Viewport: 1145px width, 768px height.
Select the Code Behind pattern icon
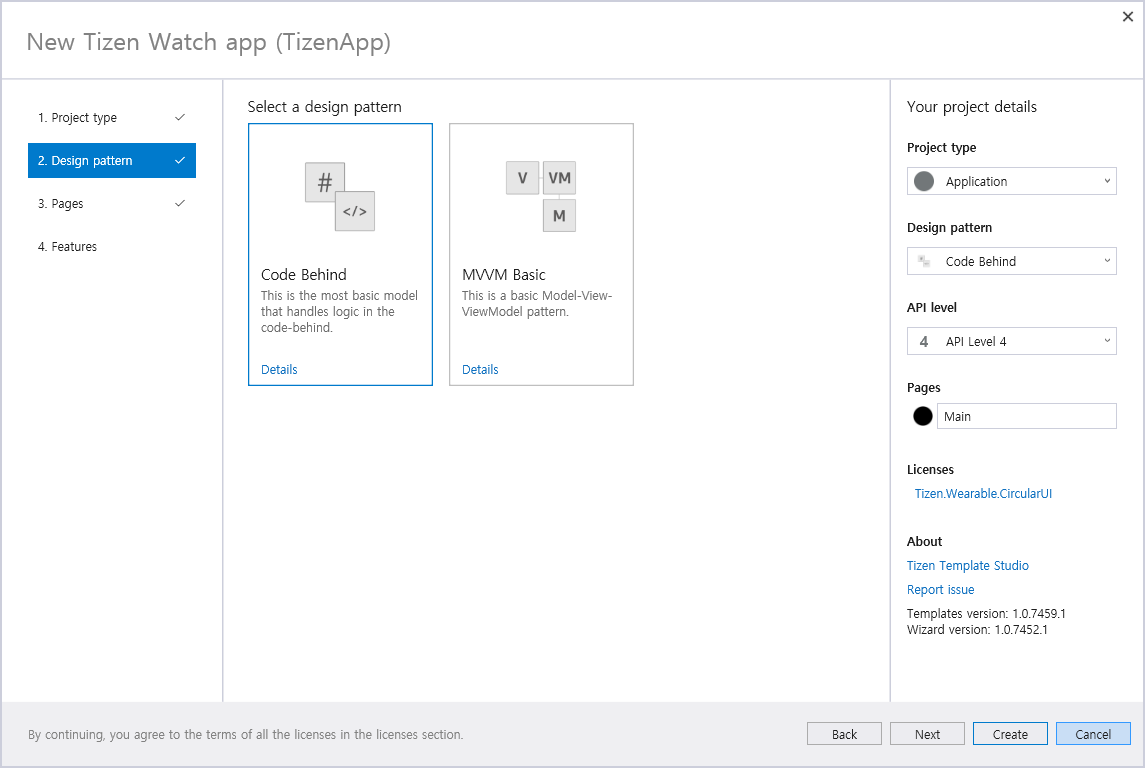pyautogui.click(x=340, y=197)
